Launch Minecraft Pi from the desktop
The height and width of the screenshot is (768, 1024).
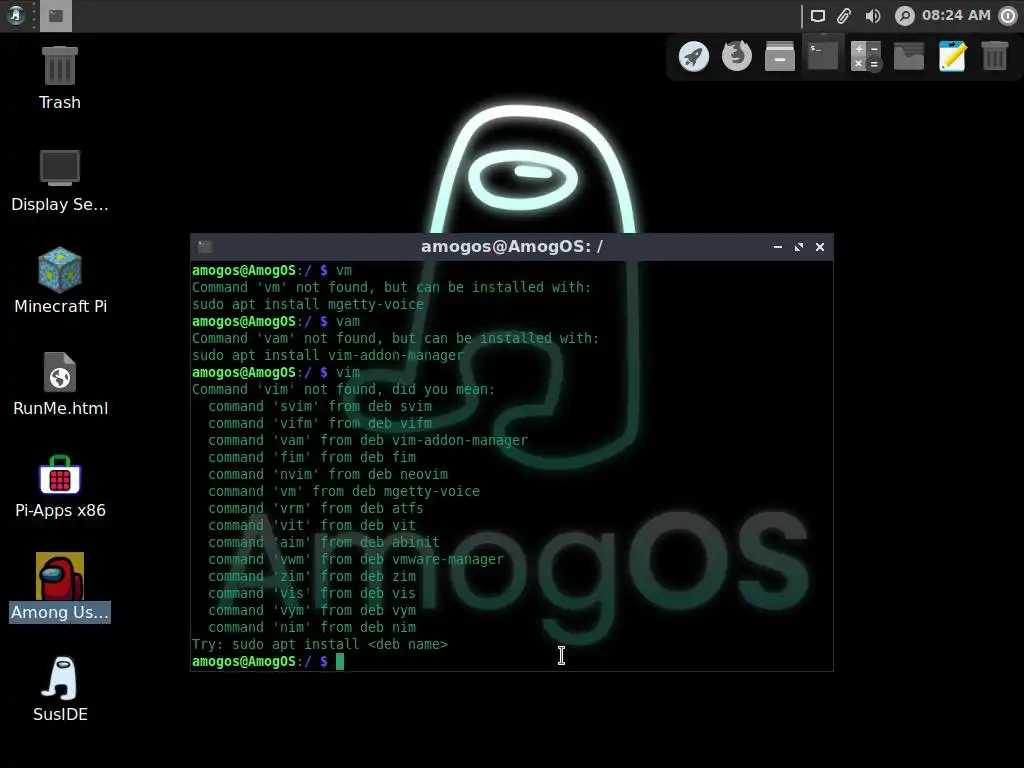pyautogui.click(x=60, y=281)
